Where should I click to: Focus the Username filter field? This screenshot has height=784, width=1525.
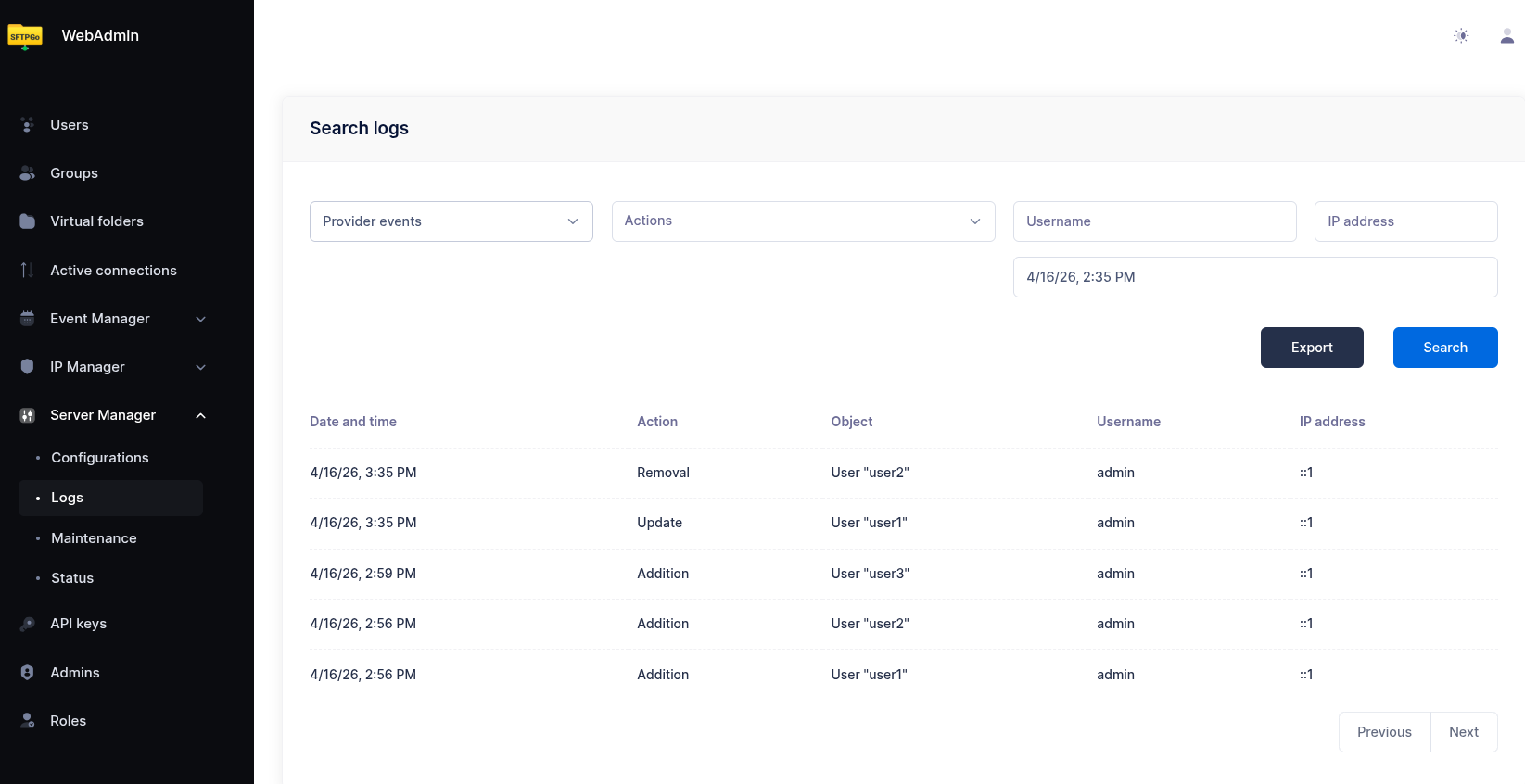tap(1154, 221)
